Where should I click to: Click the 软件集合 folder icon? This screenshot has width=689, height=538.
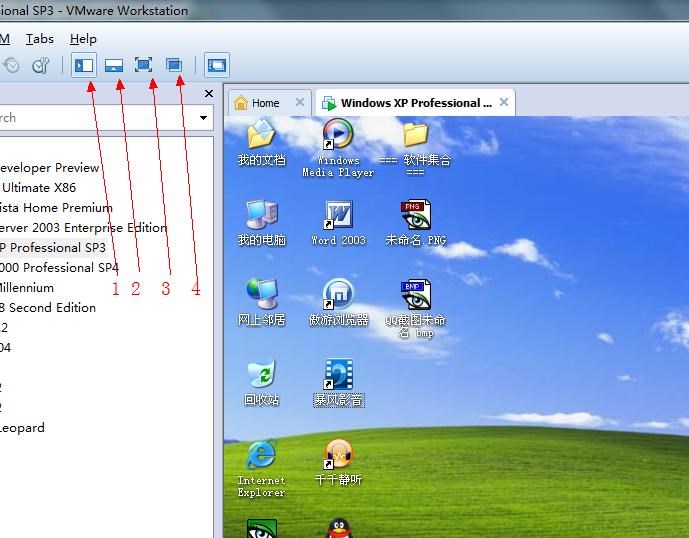pos(415,148)
